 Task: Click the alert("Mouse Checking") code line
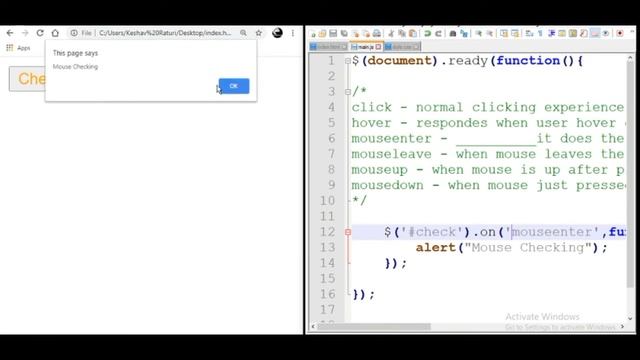511,248
